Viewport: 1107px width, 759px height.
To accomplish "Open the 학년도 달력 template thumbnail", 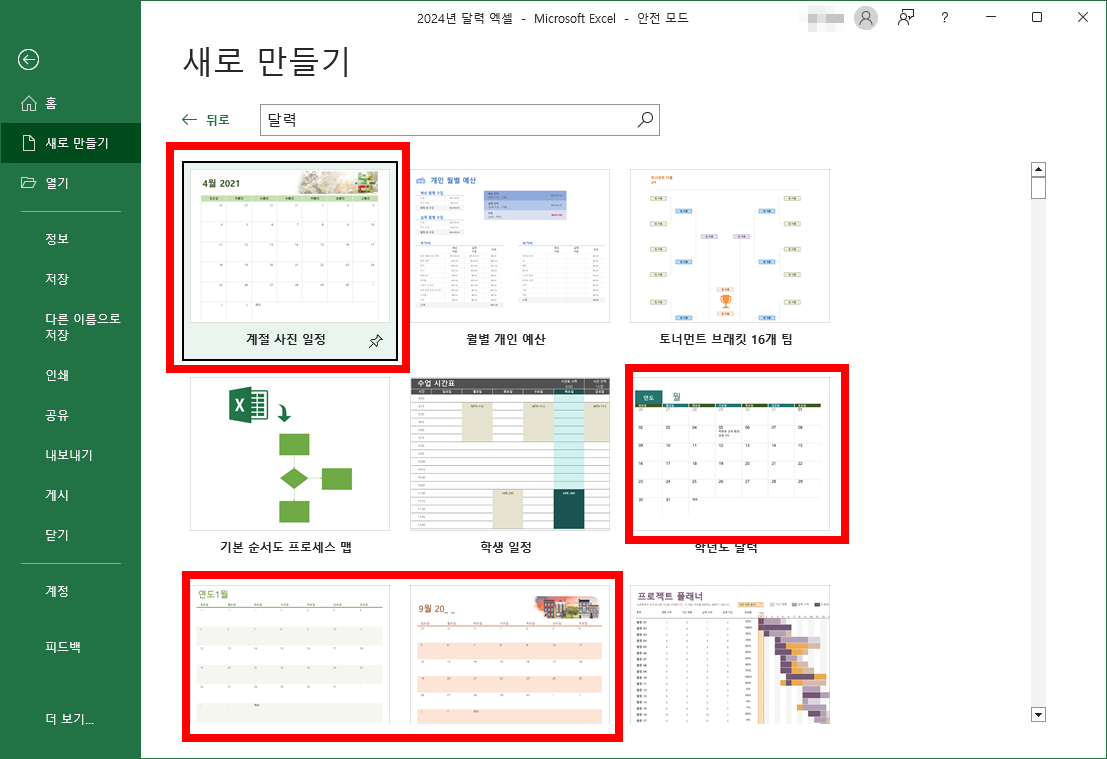I will tap(735, 455).
